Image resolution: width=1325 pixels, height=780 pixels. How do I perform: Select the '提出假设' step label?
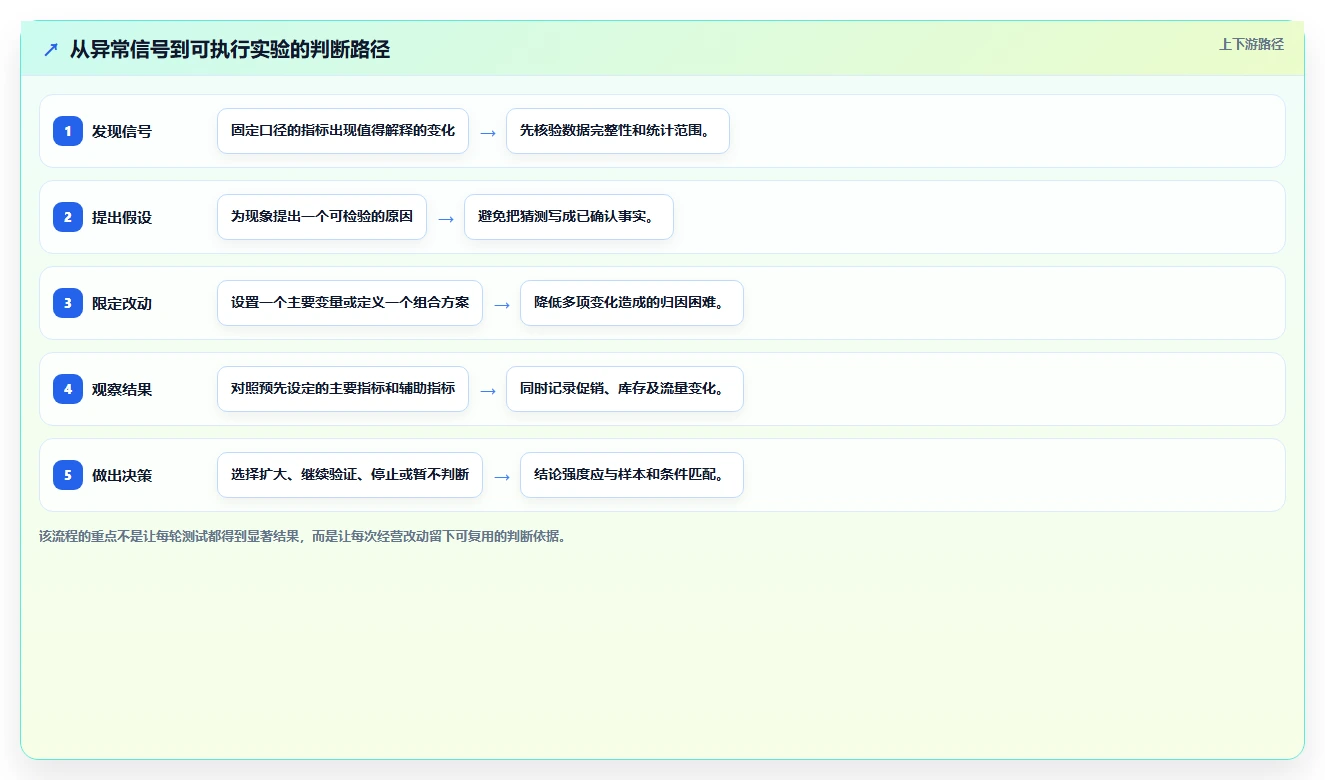pyautogui.click(x=122, y=217)
